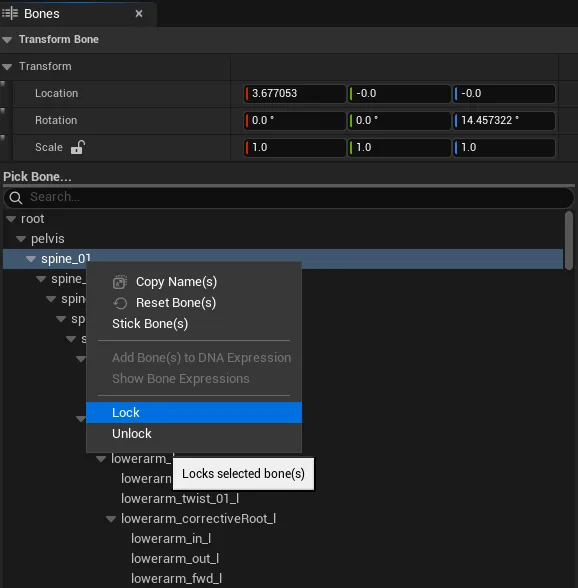Click the search magnifier icon

point(16,197)
